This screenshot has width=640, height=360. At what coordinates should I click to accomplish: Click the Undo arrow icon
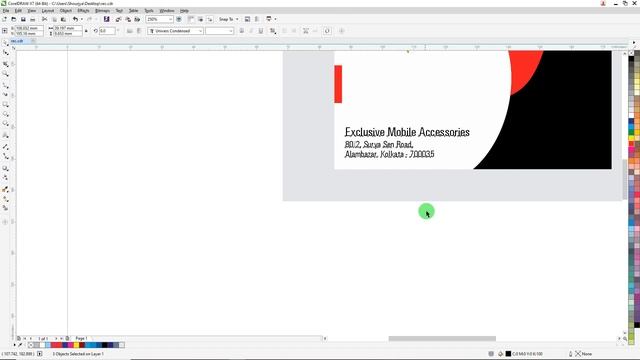coord(75,19)
